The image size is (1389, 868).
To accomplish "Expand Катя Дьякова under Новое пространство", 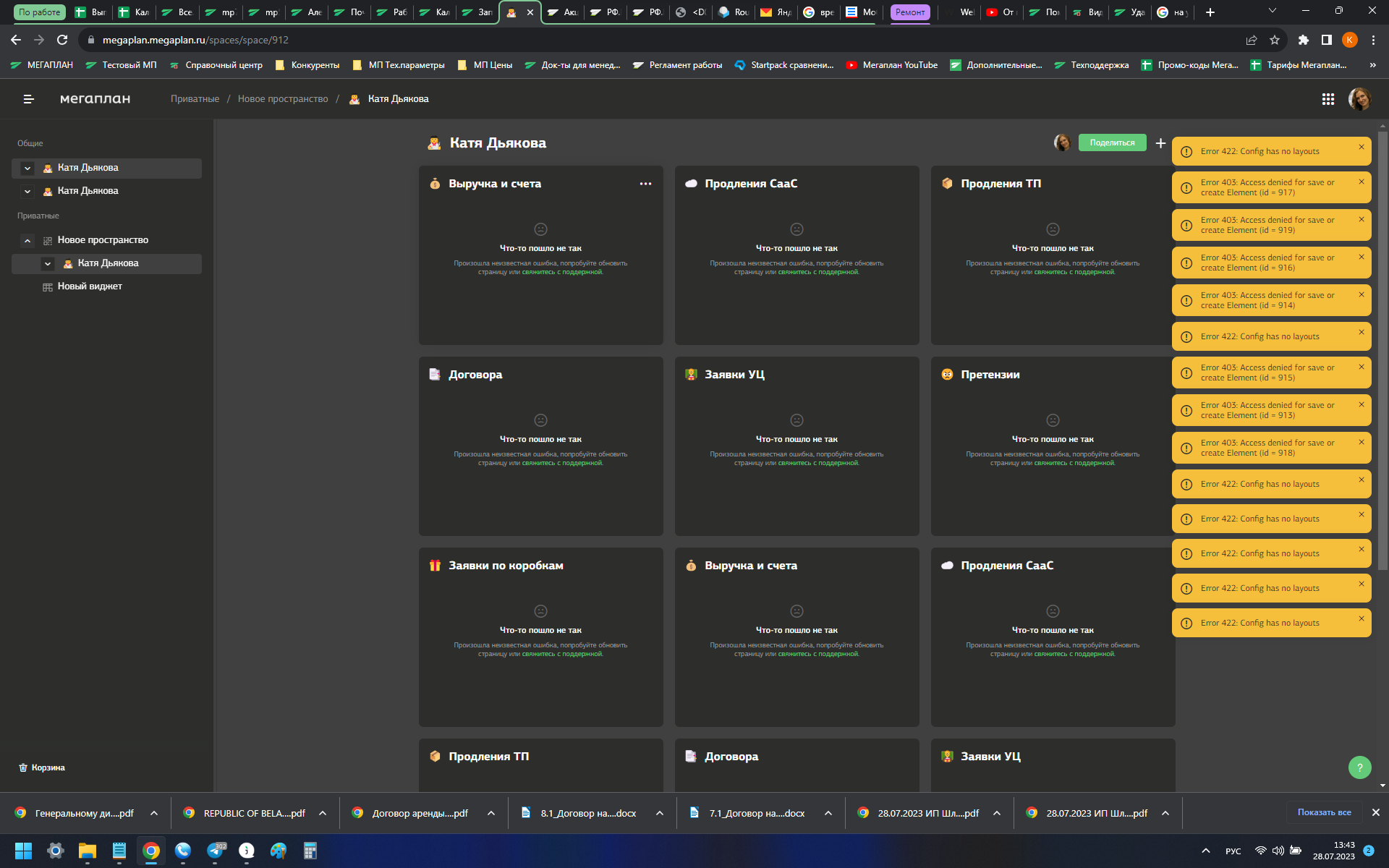I will coord(48,263).
